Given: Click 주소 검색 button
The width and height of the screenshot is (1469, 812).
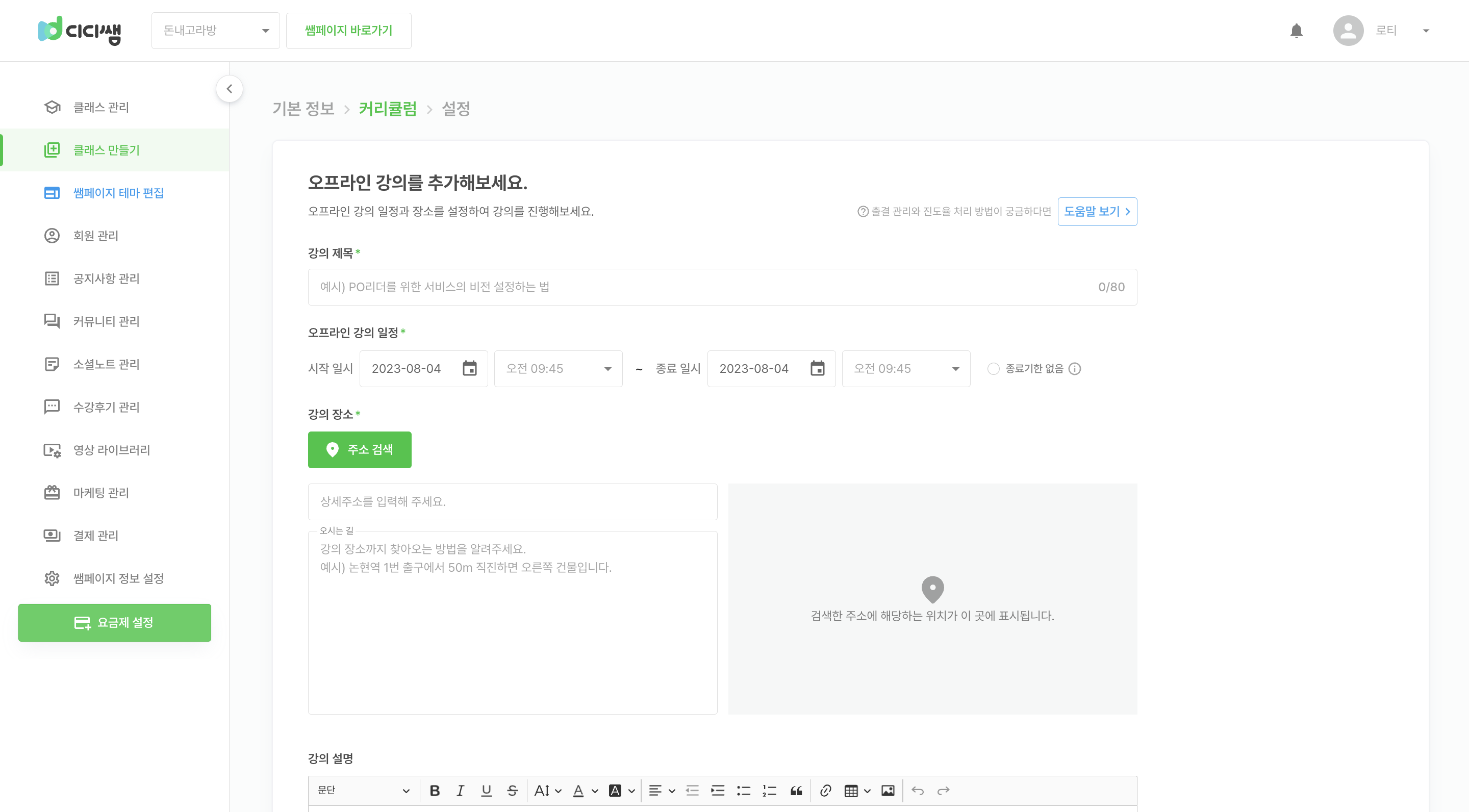Looking at the screenshot, I should tap(360, 450).
